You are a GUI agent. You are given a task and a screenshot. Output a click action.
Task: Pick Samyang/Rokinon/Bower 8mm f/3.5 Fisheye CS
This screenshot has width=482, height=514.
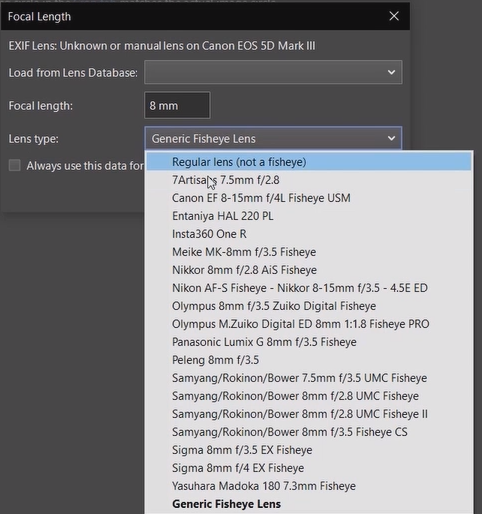(309, 432)
